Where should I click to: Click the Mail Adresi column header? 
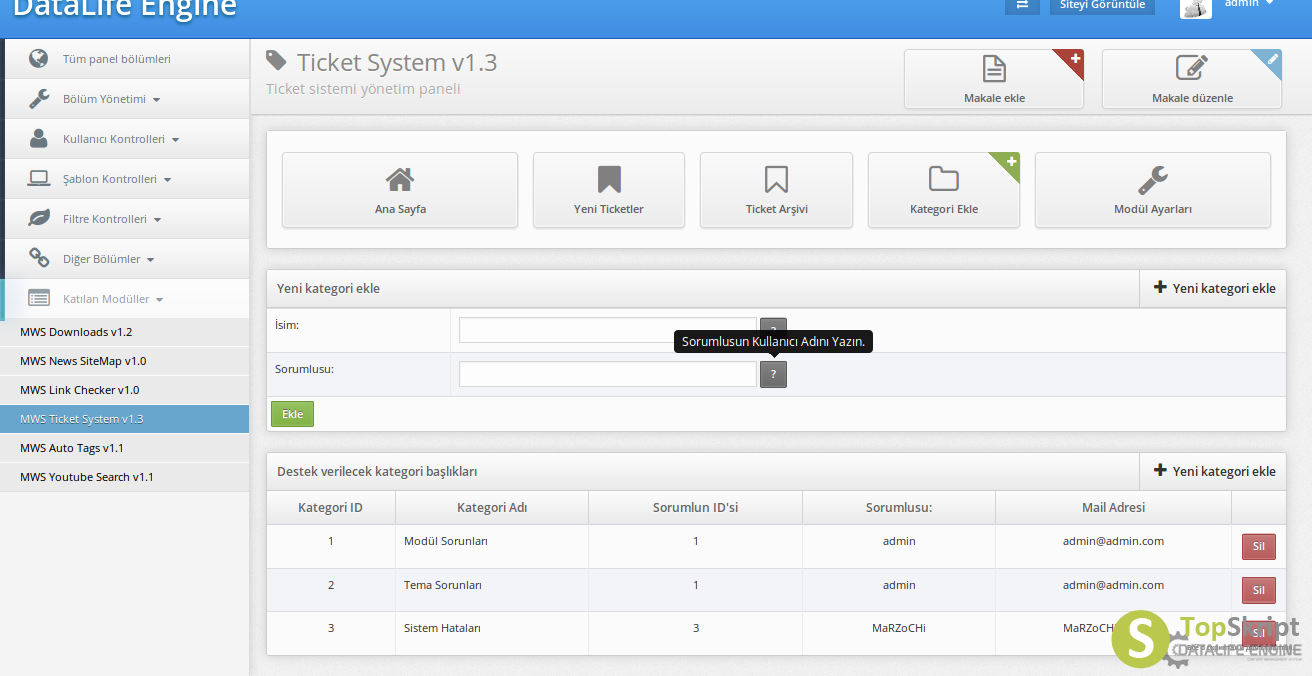1113,507
